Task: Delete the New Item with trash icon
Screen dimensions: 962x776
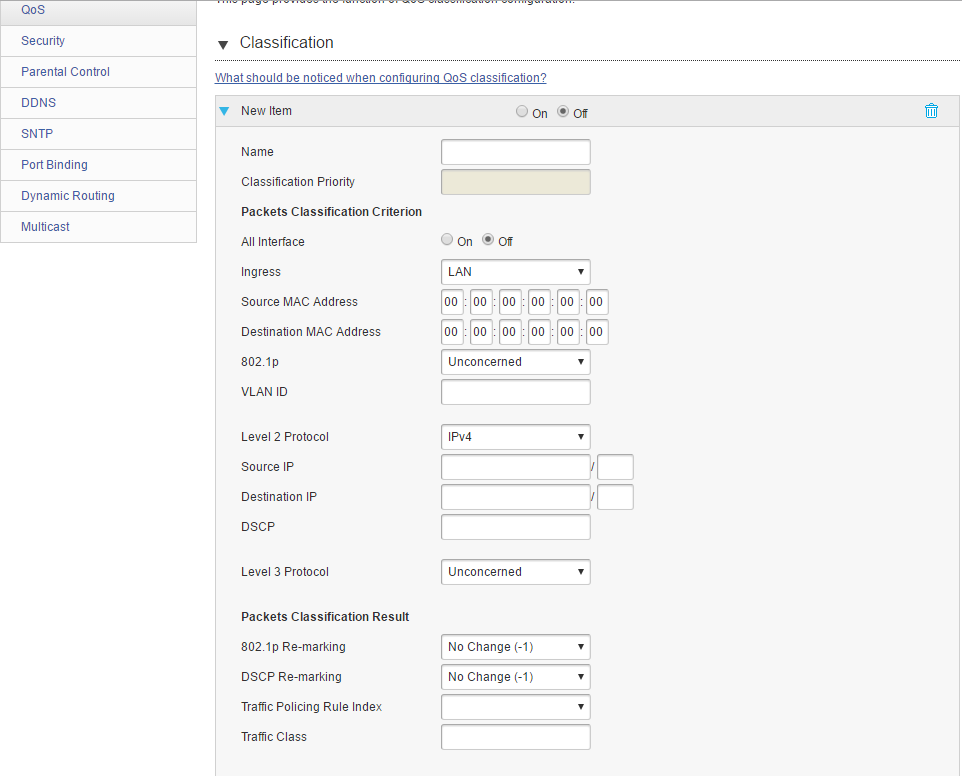Action: coord(931,110)
